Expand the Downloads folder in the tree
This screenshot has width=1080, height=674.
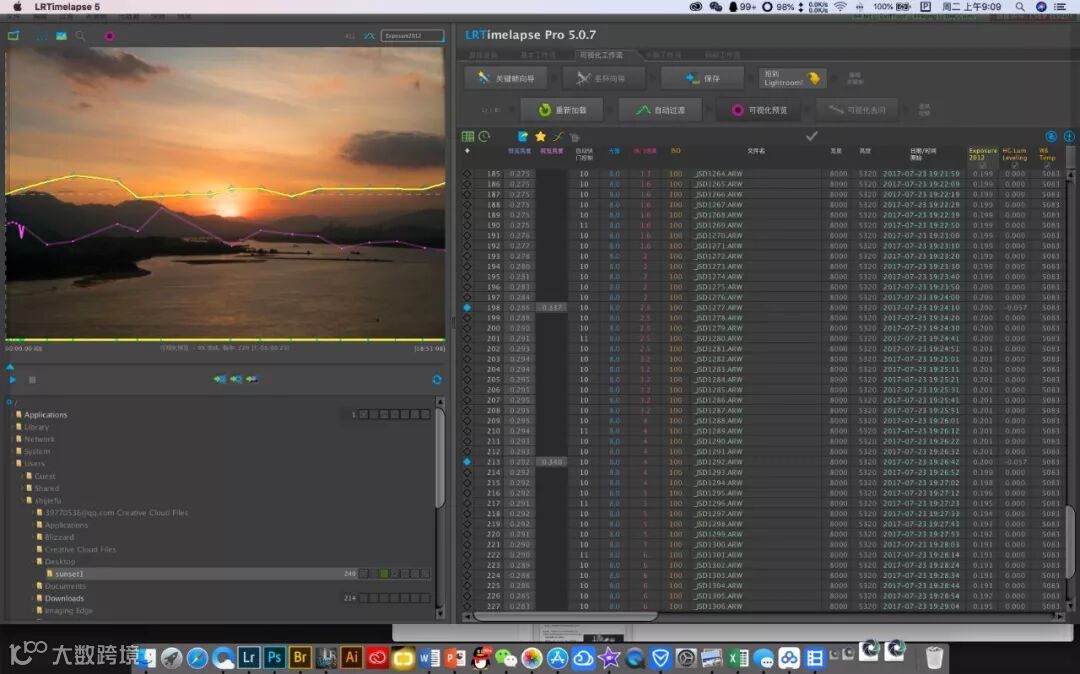(x=33, y=598)
